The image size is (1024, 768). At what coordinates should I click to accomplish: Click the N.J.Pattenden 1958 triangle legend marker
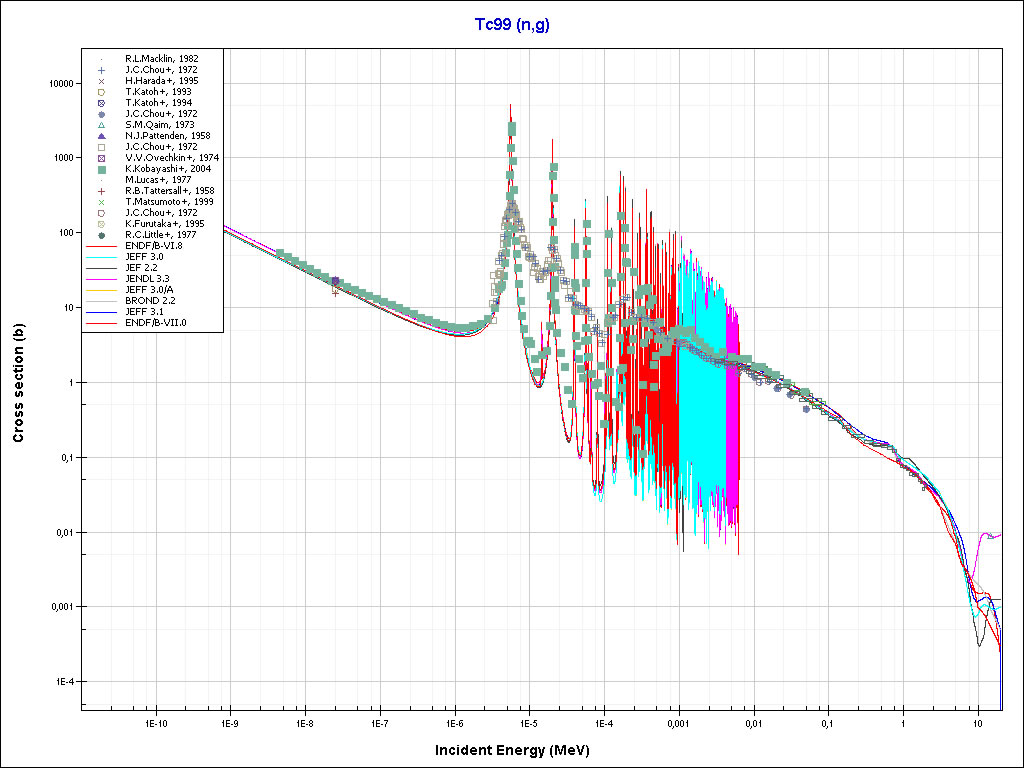pos(101,136)
